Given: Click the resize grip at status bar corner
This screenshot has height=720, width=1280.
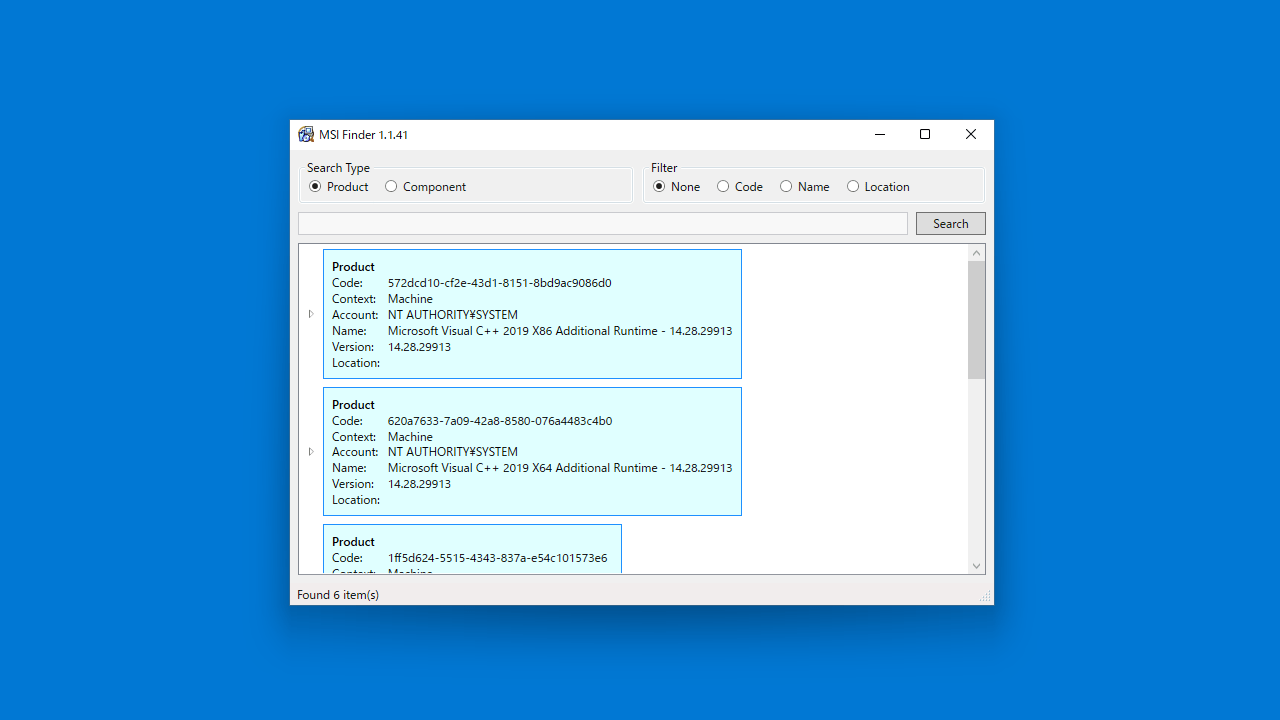Looking at the screenshot, I should coord(986,597).
